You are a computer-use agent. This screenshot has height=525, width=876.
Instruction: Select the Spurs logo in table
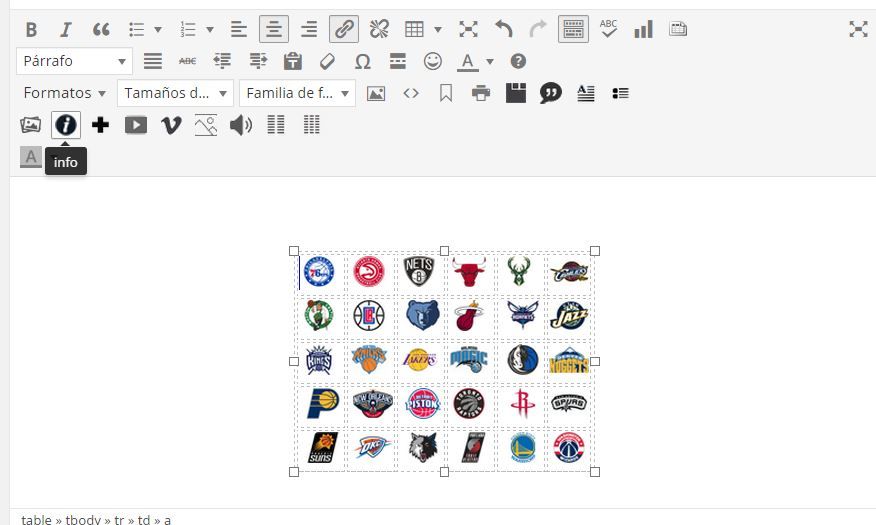coord(569,403)
